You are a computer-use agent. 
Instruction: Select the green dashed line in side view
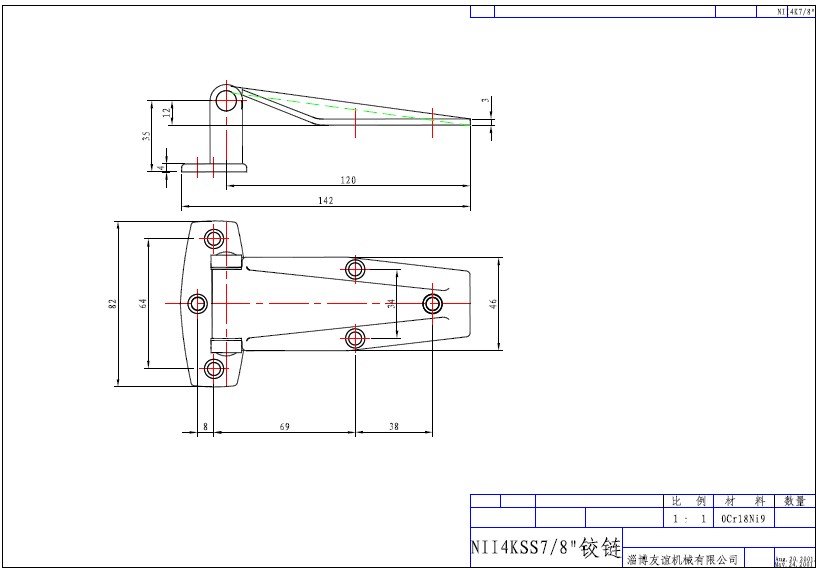click(350, 107)
